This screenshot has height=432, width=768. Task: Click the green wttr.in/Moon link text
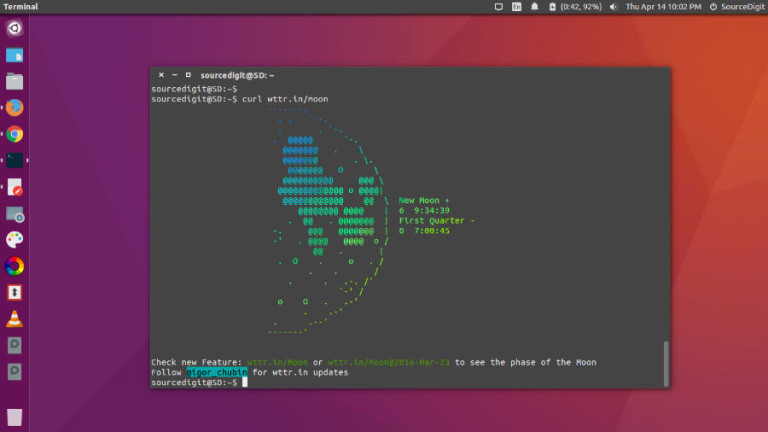pos(277,362)
